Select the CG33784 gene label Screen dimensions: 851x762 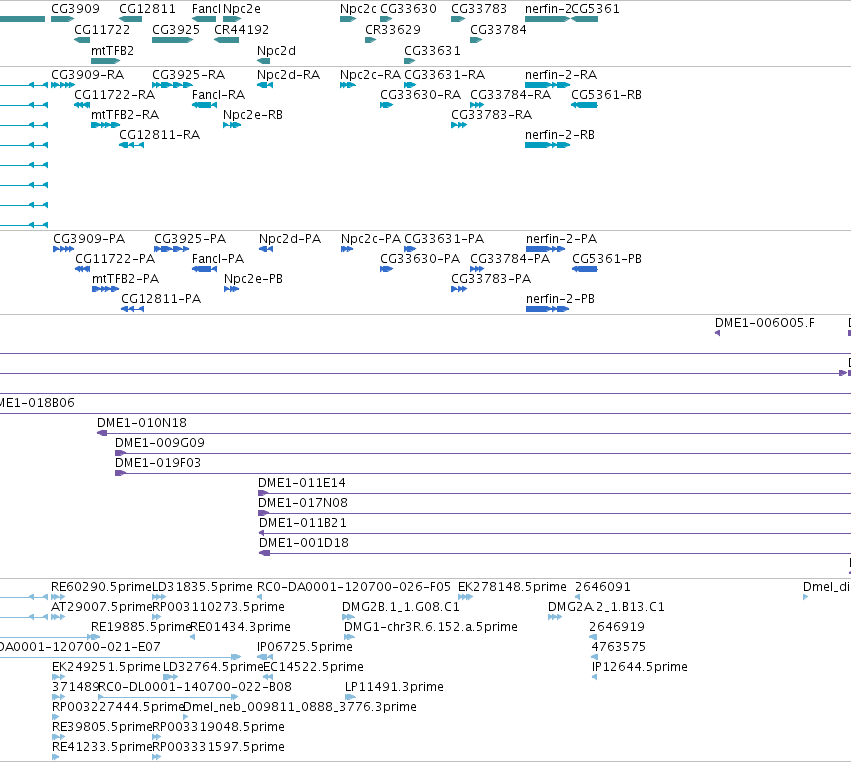tap(498, 30)
